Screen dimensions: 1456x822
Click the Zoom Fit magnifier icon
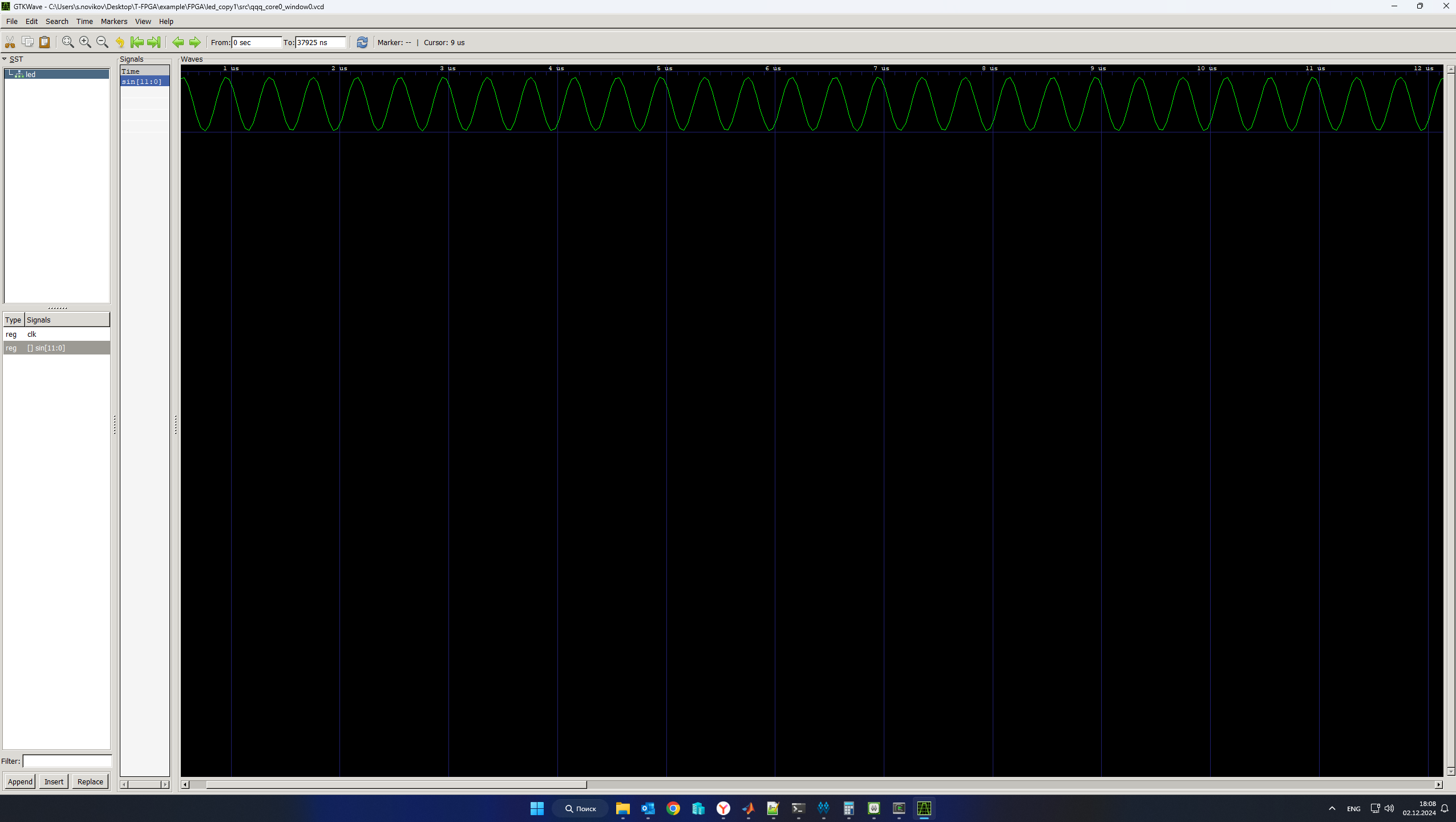[x=68, y=42]
